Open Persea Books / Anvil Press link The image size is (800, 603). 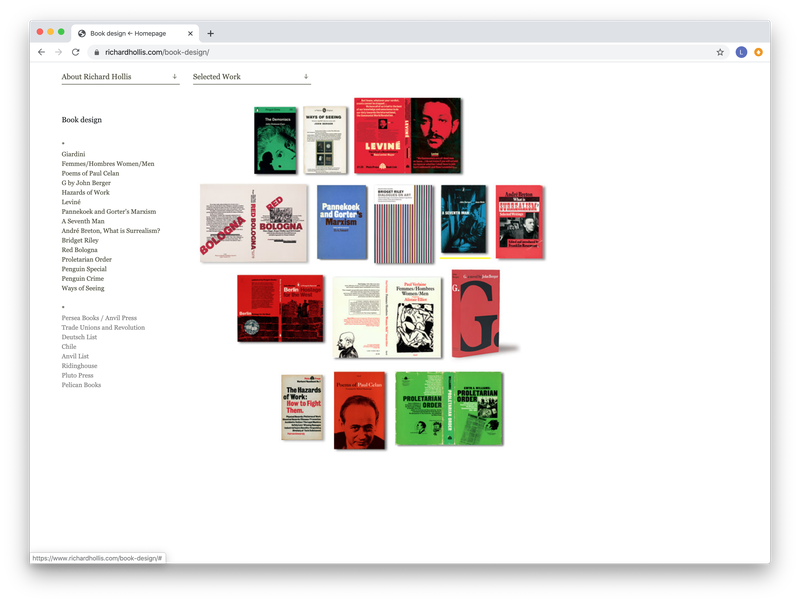99,318
